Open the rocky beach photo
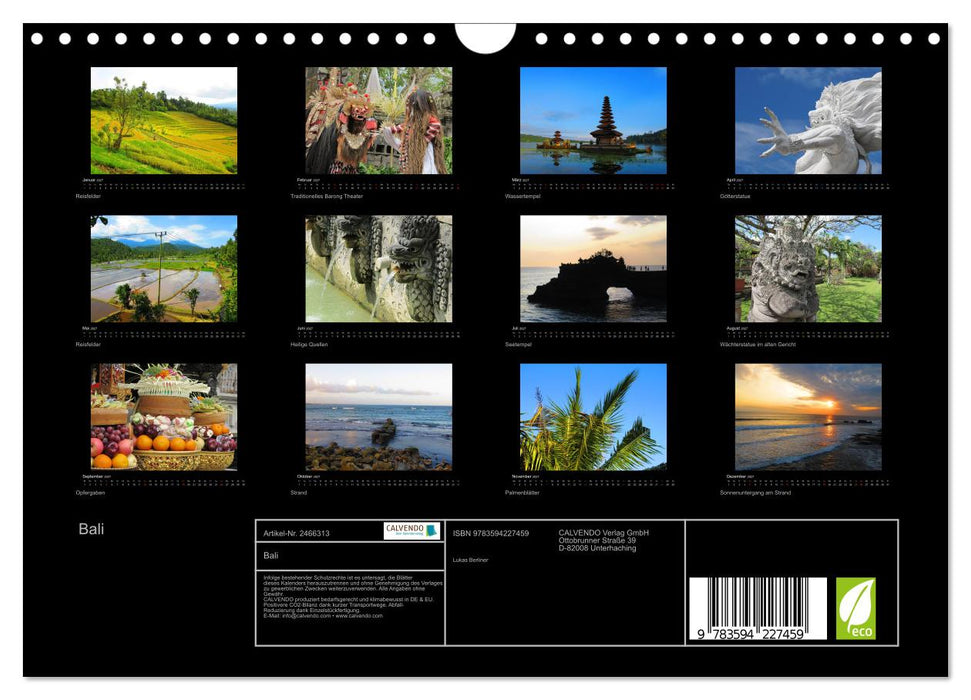 tap(378, 417)
